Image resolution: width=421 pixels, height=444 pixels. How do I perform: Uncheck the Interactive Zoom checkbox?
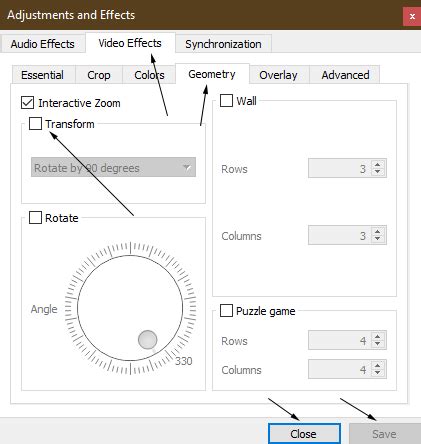pyautogui.click(x=27, y=103)
